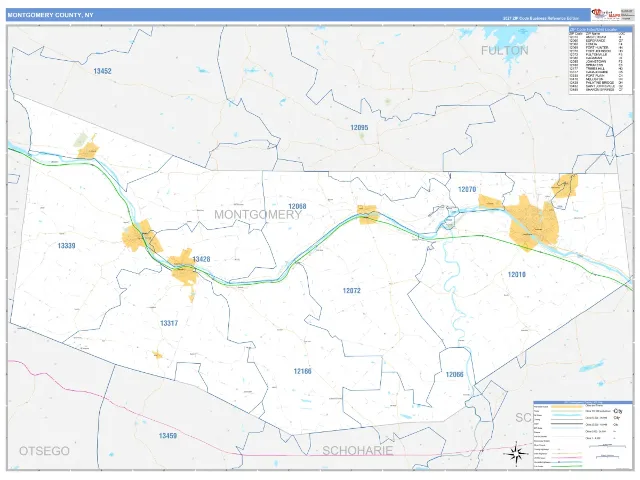Click the ZIP code label 13452
Image resolution: width=640 pixels, height=480 pixels.
102,71
